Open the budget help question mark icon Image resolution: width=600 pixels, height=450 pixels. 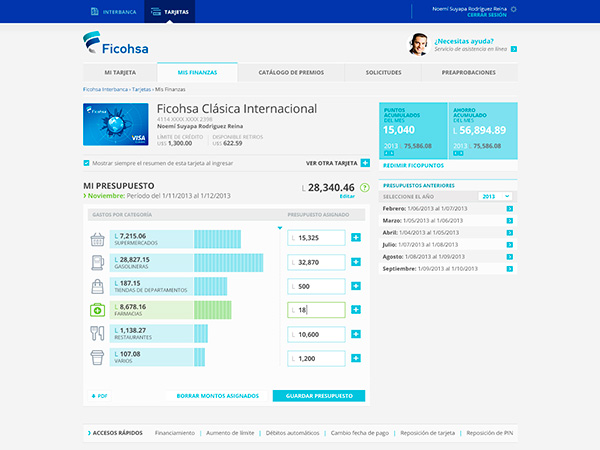(x=365, y=188)
